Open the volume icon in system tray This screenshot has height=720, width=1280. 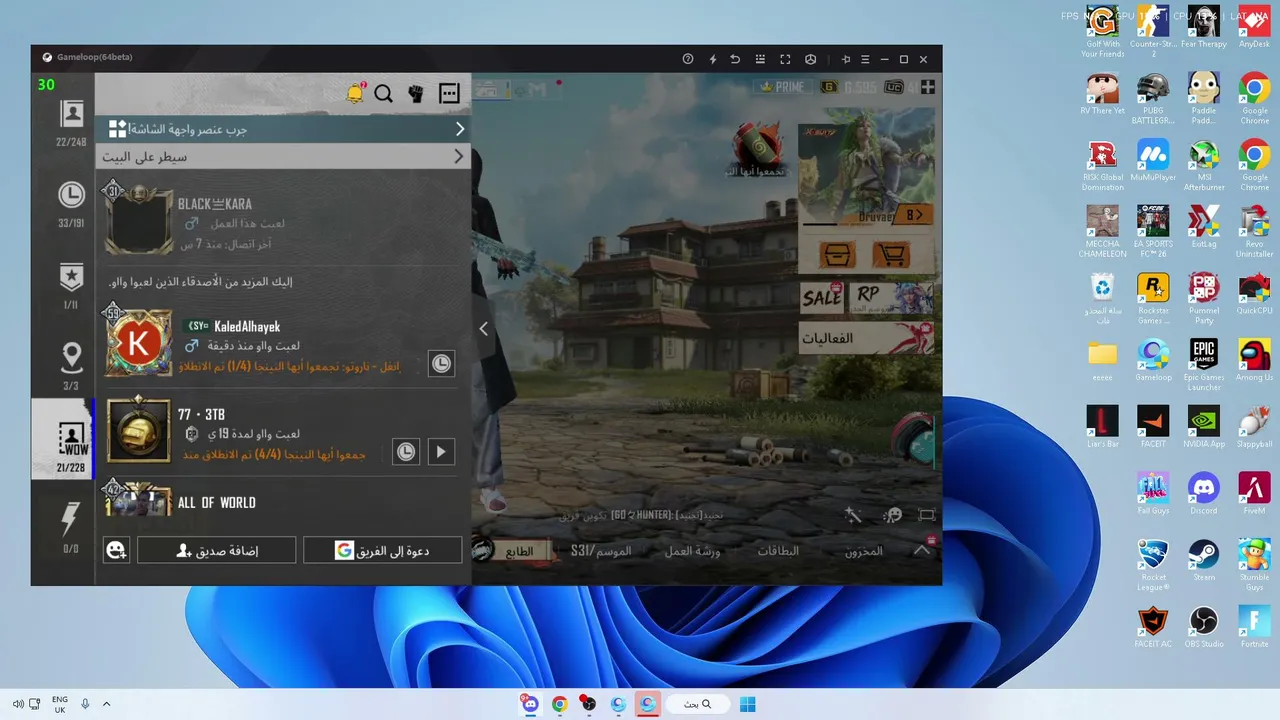17,704
